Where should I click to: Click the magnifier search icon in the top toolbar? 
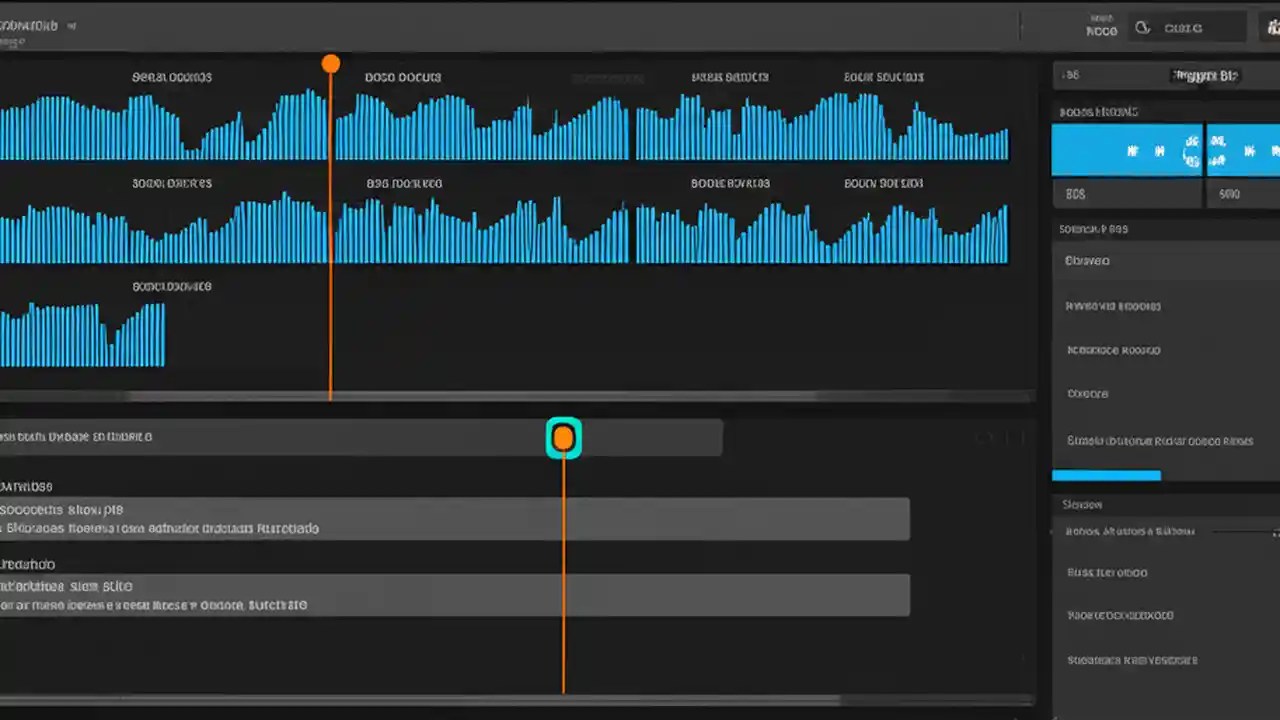point(1143,28)
